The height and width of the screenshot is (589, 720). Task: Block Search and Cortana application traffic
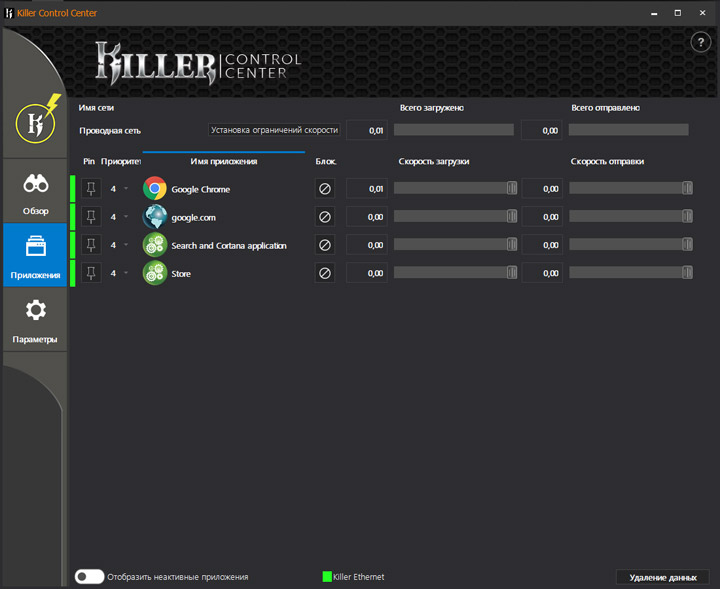(325, 245)
